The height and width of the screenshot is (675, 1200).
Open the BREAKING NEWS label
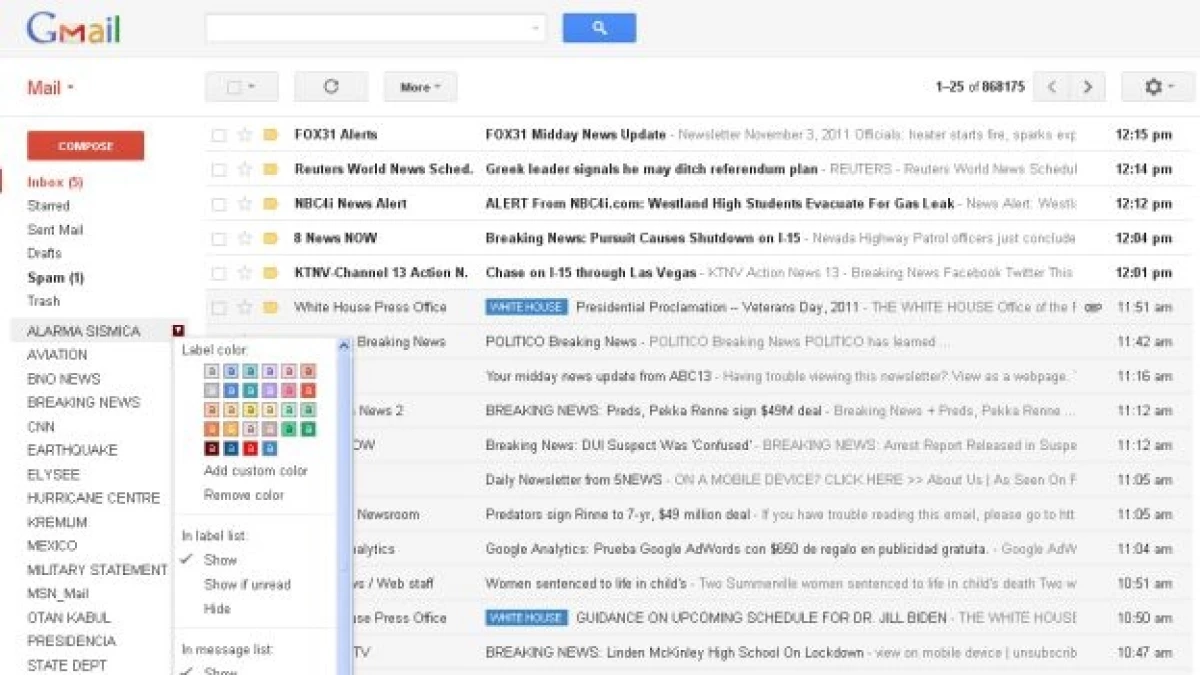tap(83, 402)
